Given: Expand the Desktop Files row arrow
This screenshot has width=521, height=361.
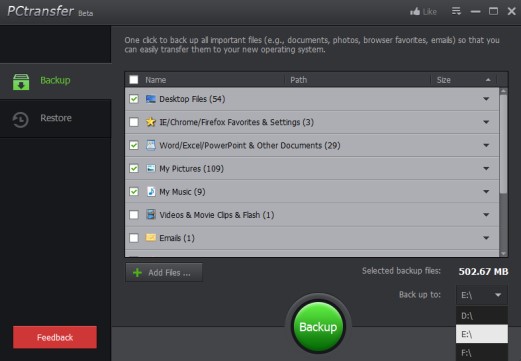Looking at the screenshot, I should (486, 99).
